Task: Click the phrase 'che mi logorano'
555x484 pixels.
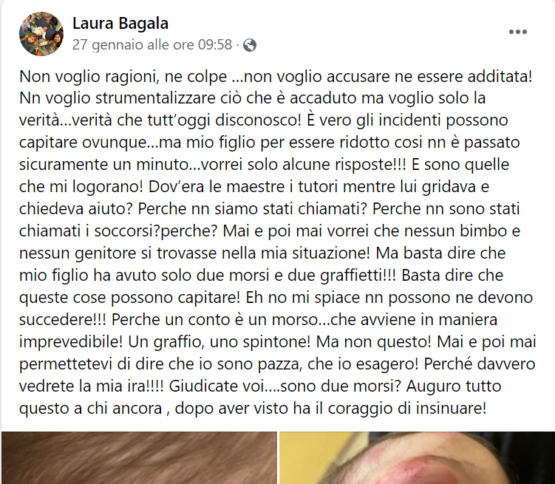Action: 81,187
